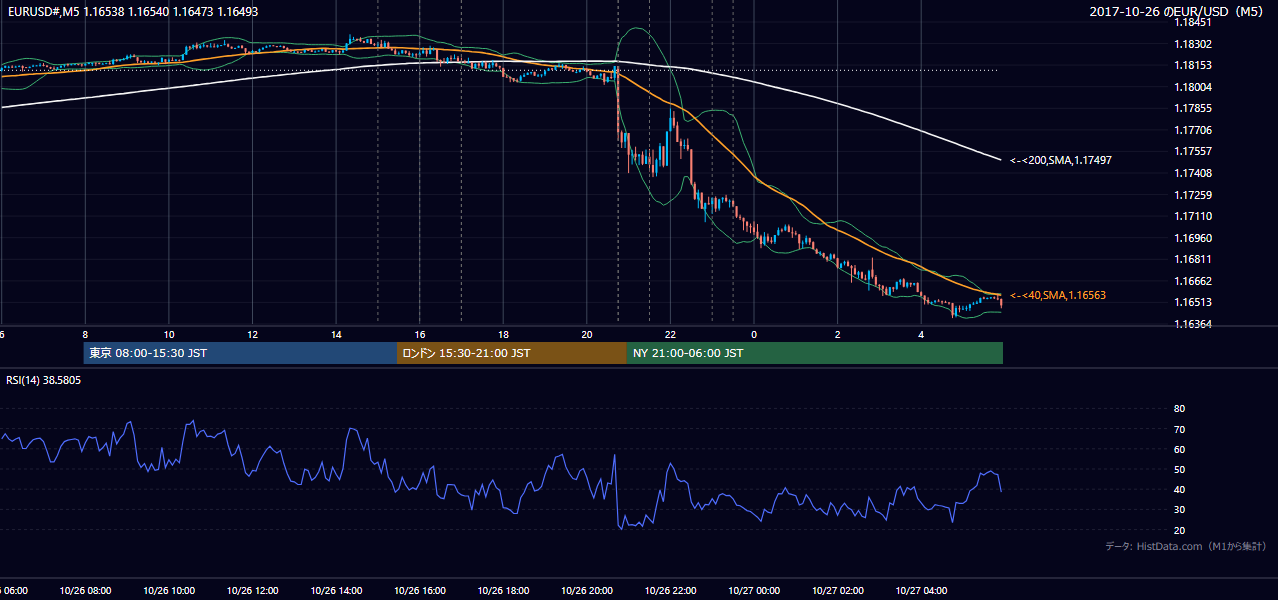The image size is (1278, 600).
Task: Click the RSI scale value 80
Action: [1179, 409]
